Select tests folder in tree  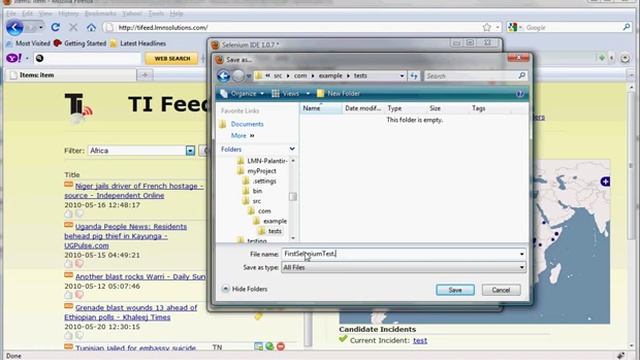(x=275, y=231)
